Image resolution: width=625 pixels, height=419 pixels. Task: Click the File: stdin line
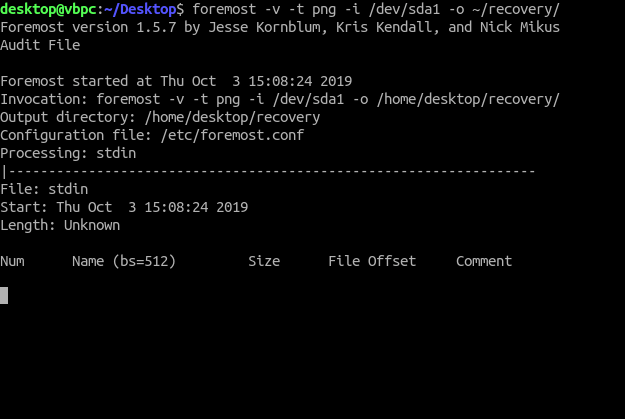pyautogui.click(x=44, y=189)
